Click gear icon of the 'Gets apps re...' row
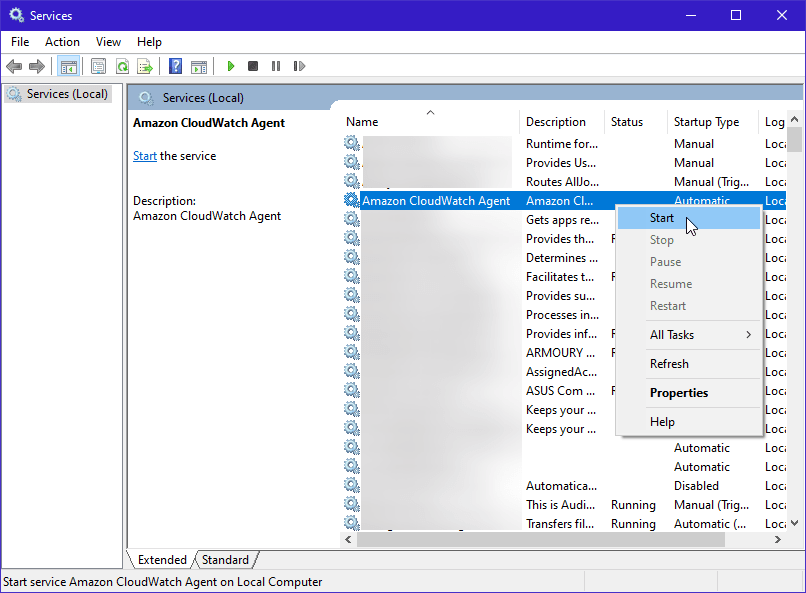 point(352,219)
